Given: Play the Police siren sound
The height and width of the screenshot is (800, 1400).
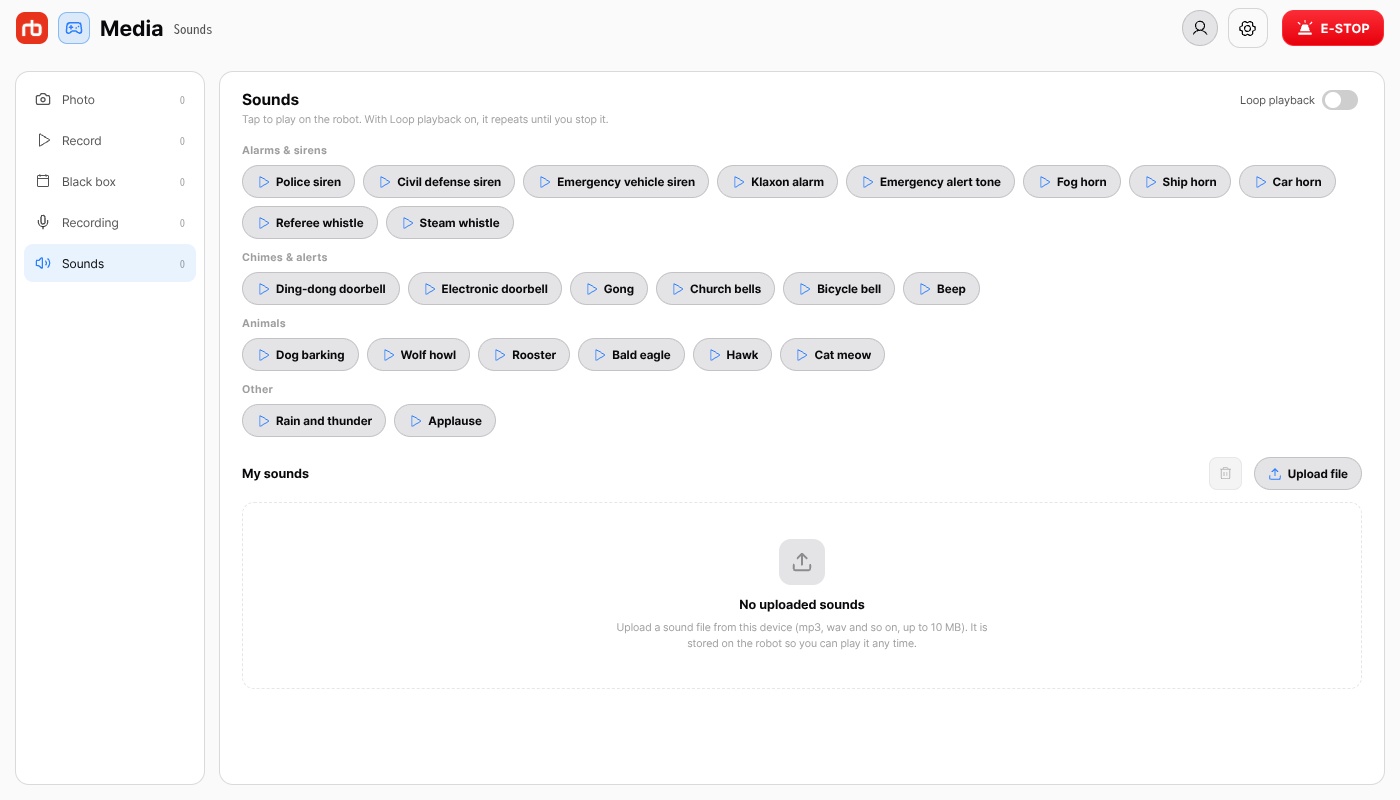Looking at the screenshot, I should pyautogui.click(x=298, y=182).
